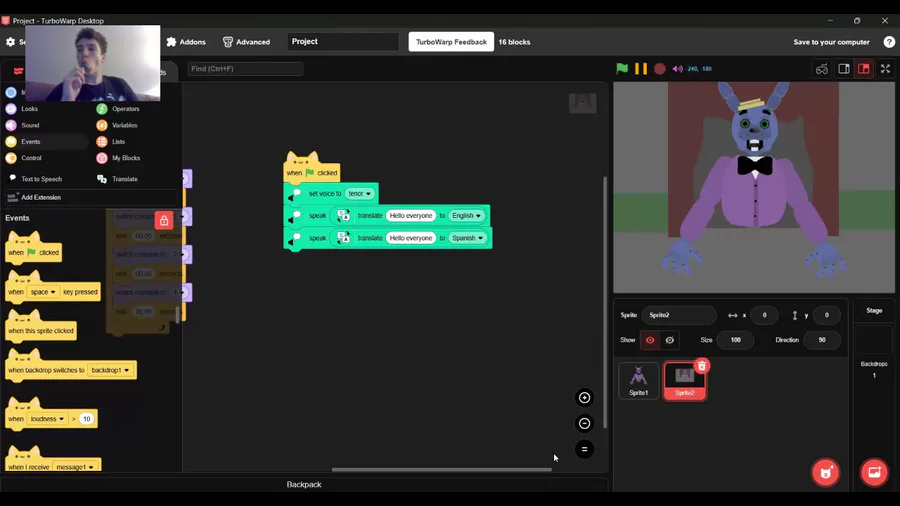Click the workspace horizontal scrollbar
The image size is (900, 506).
442,469
